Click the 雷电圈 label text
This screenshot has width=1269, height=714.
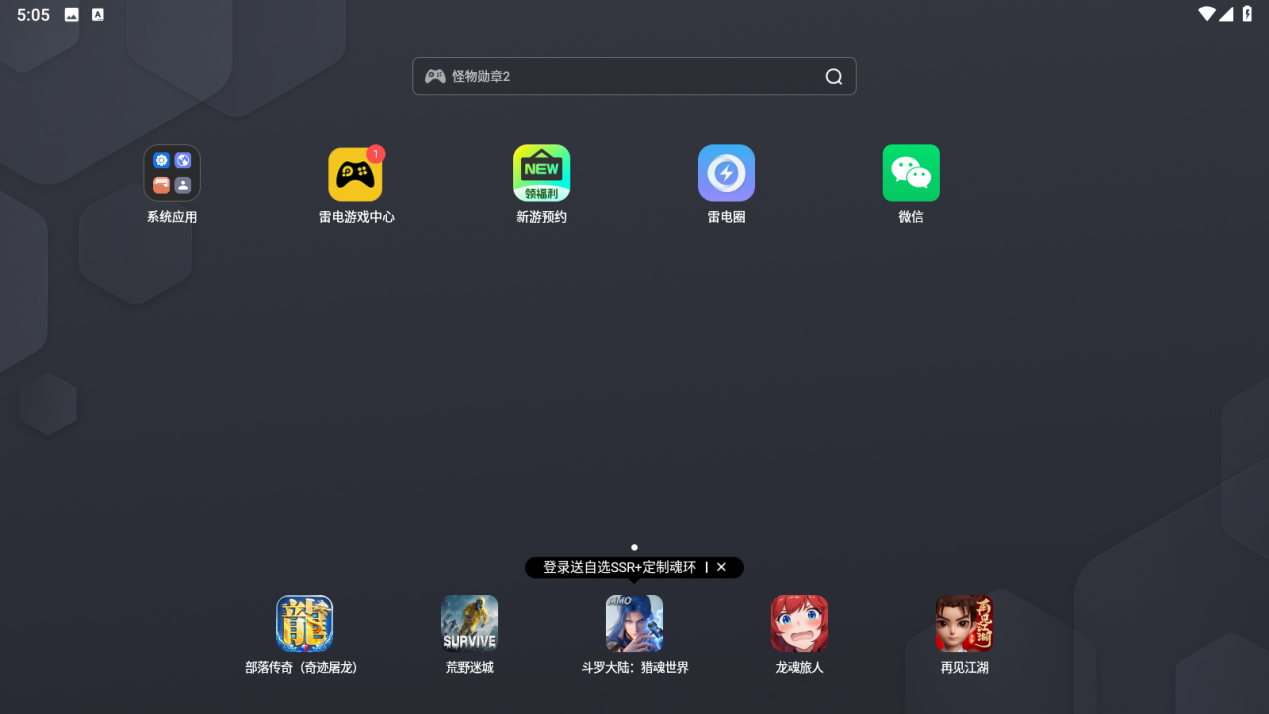(726, 217)
